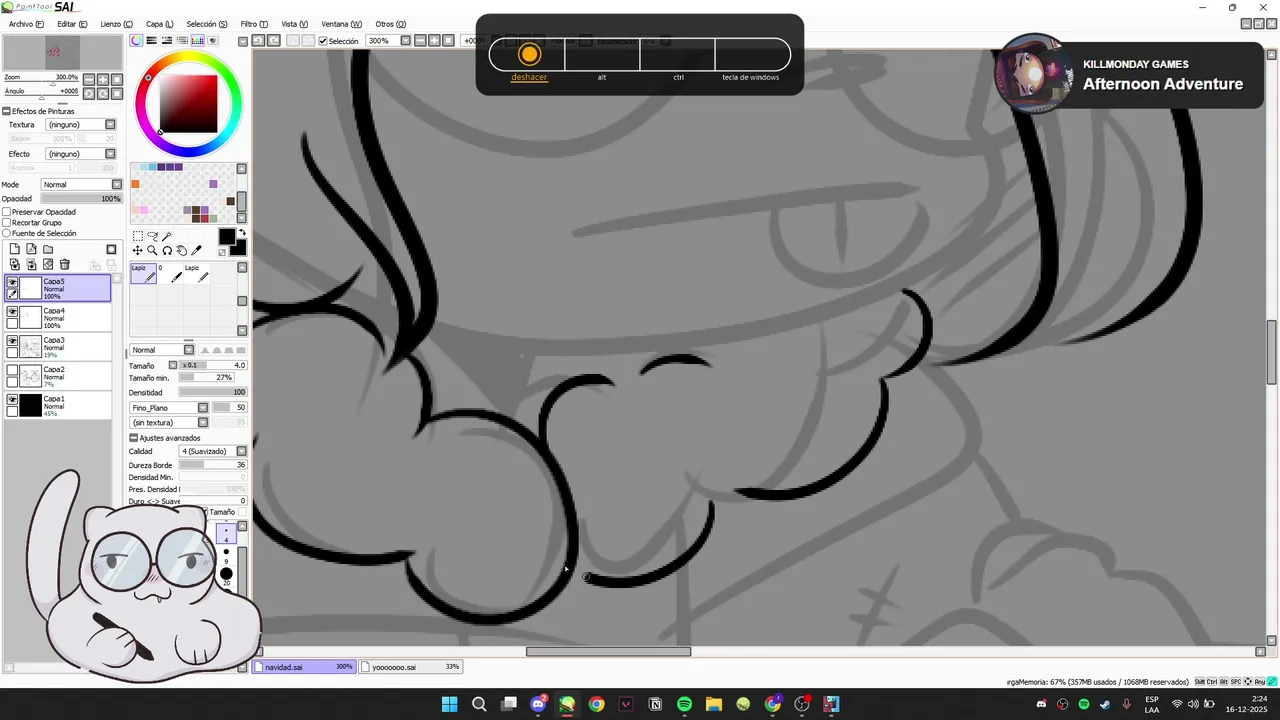Viewport: 1280px width, 720px height.
Task: Hide Capa3 layer via eye icon
Action: coord(12,341)
